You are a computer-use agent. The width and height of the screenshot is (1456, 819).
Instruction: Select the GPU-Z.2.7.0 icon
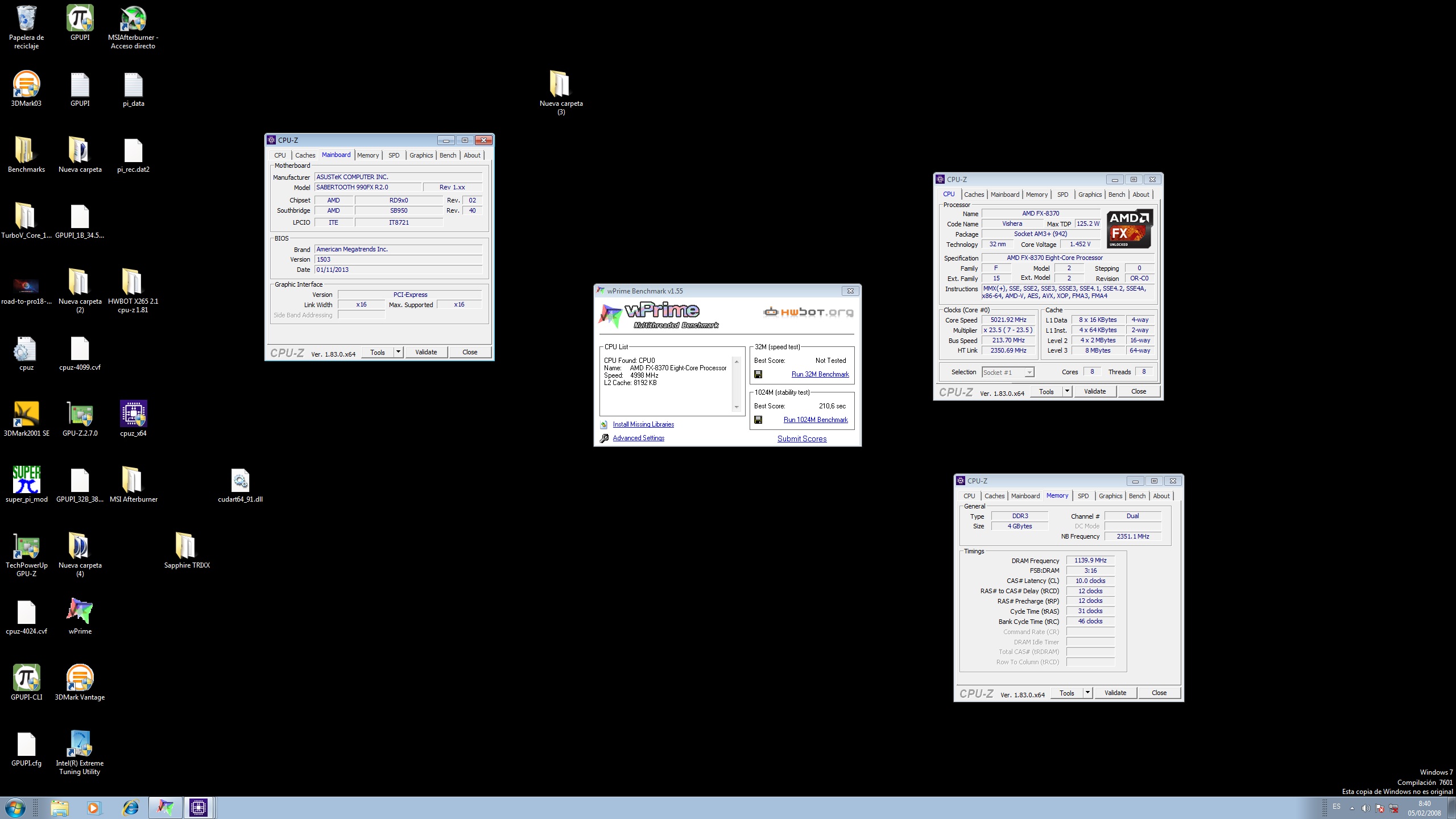point(80,415)
